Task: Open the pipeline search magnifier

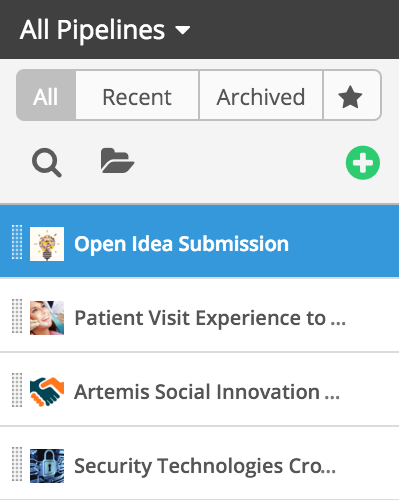Action: coord(47,163)
